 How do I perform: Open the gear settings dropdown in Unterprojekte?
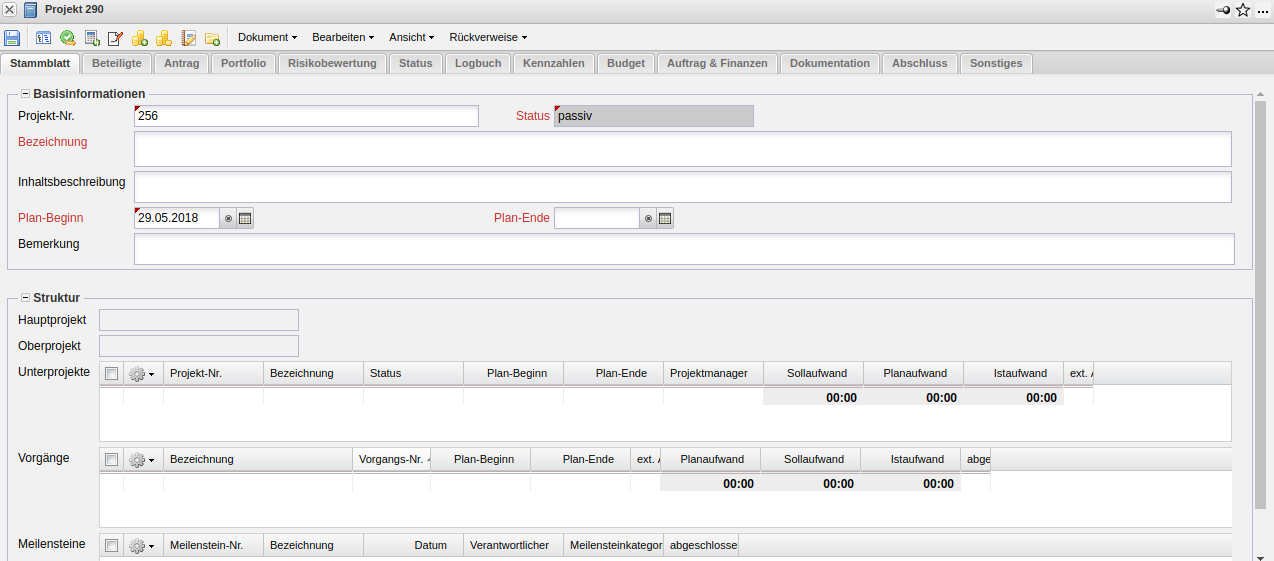click(x=142, y=373)
